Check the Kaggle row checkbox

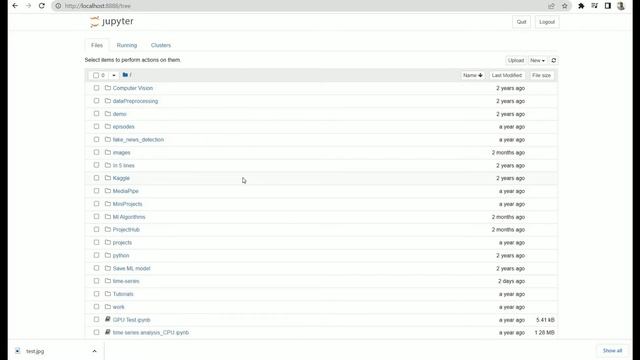(x=96, y=178)
